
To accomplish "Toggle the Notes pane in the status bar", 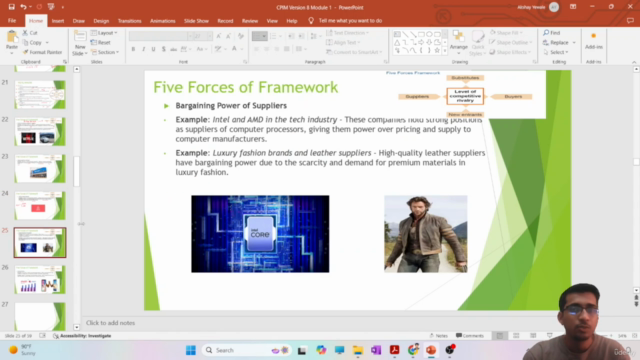I will point(439,336).
